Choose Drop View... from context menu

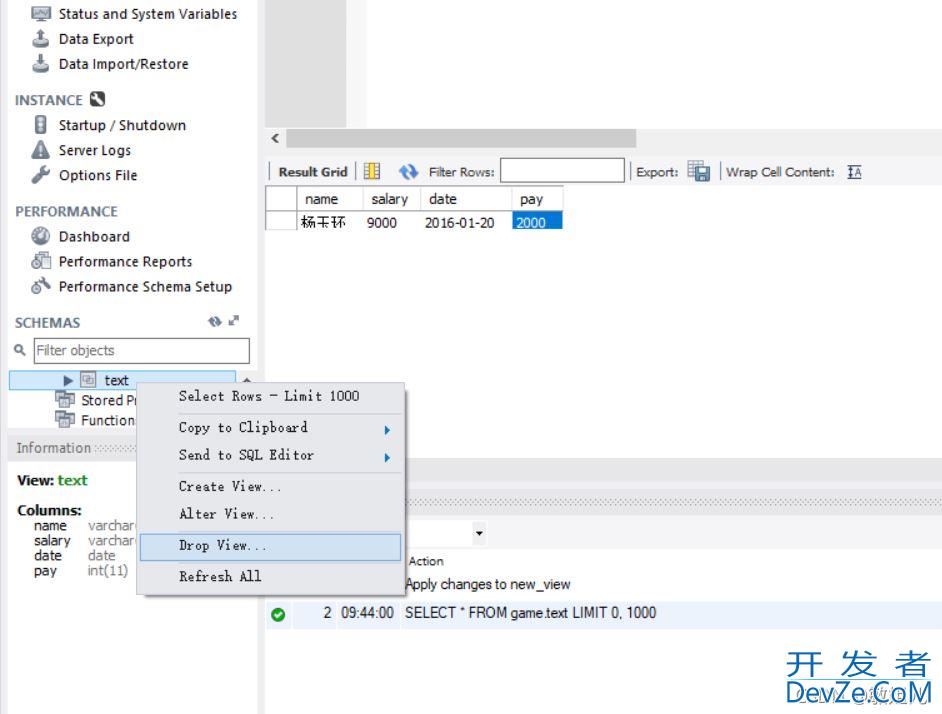[x=271, y=546]
